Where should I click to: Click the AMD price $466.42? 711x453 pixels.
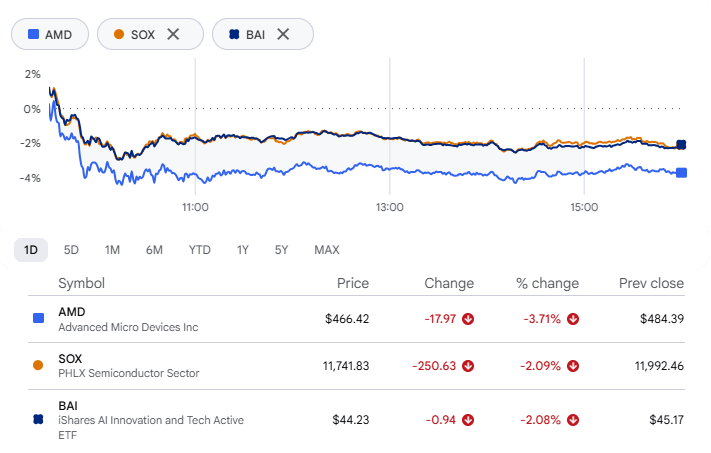[347, 319]
